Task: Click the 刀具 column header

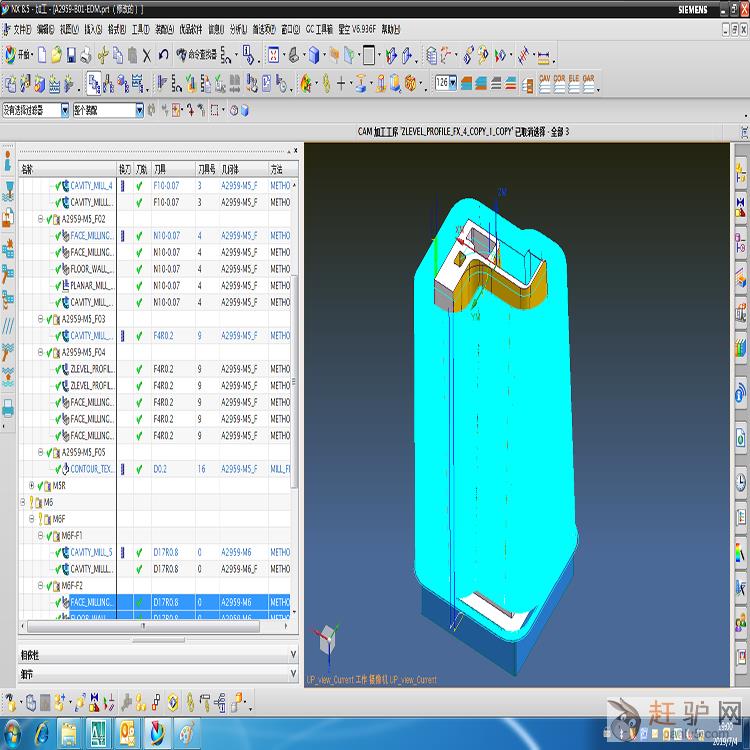Action: 160,169
